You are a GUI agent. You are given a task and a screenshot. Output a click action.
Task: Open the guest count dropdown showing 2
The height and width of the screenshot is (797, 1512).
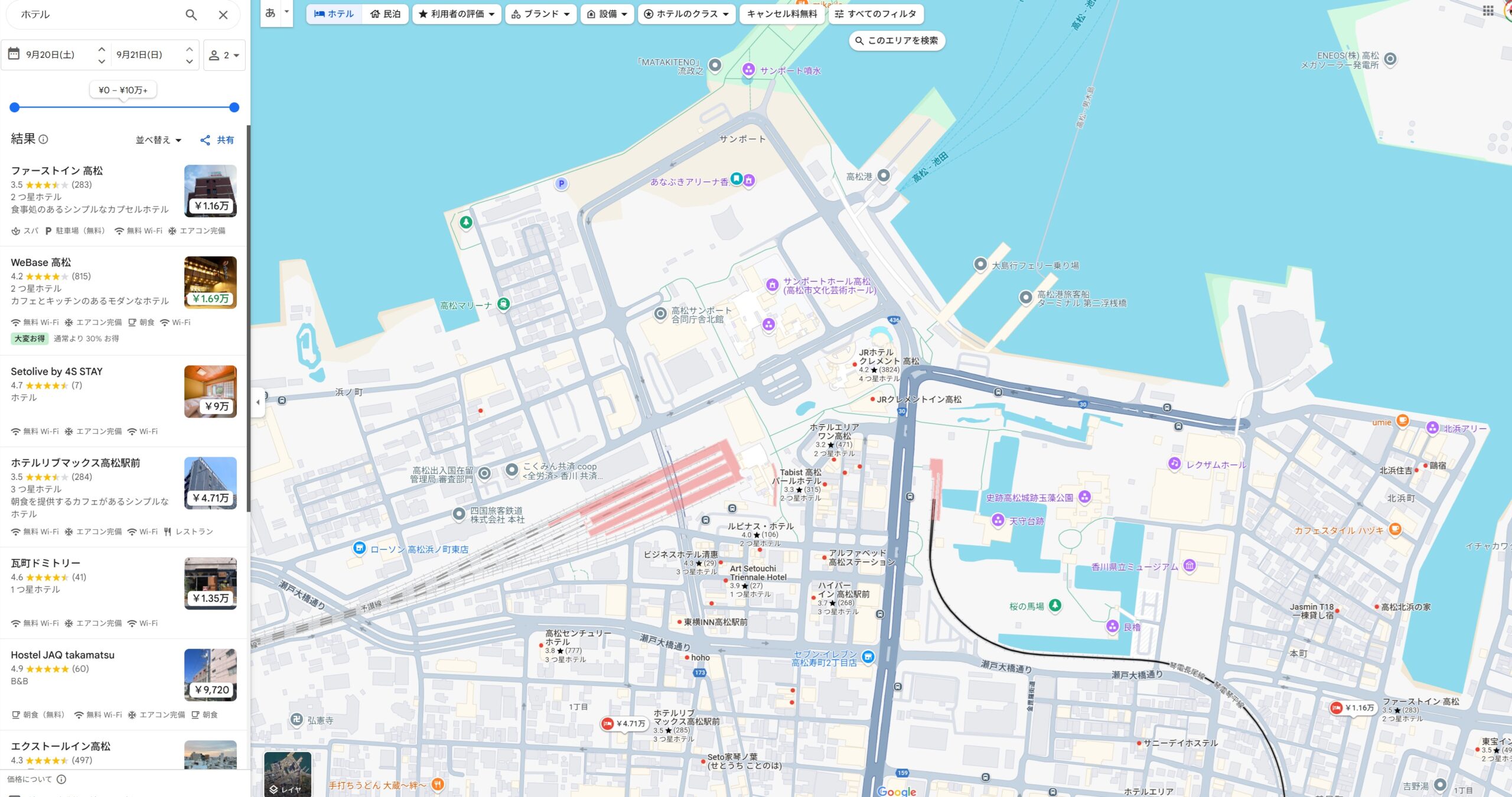(224, 55)
